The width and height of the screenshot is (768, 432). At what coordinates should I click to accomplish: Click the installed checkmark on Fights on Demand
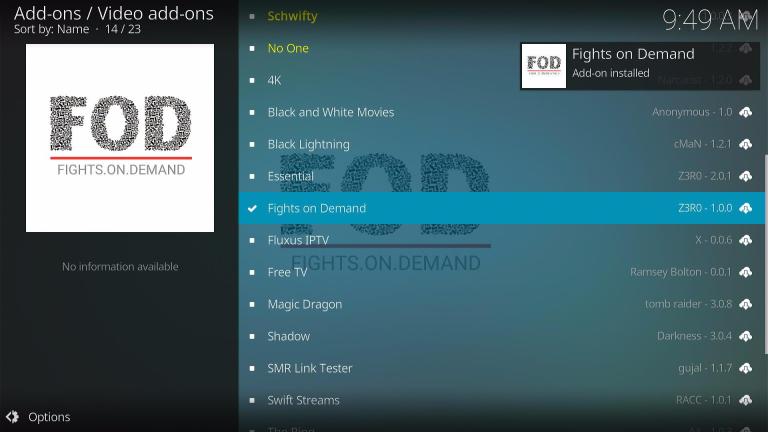tap(252, 208)
